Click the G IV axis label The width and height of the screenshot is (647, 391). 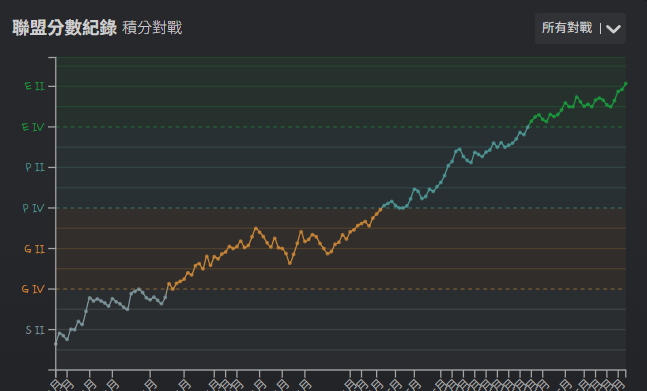(x=33, y=289)
